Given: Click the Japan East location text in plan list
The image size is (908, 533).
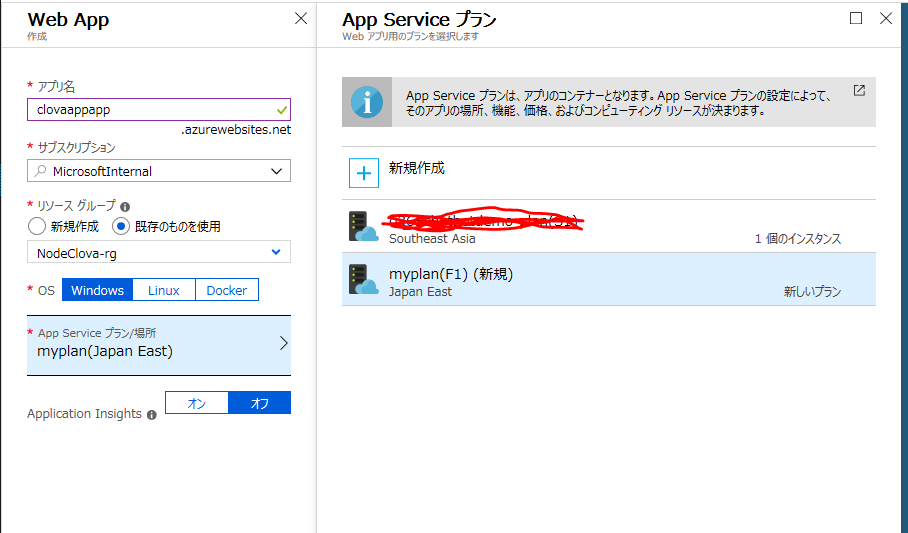Looking at the screenshot, I should 420,291.
